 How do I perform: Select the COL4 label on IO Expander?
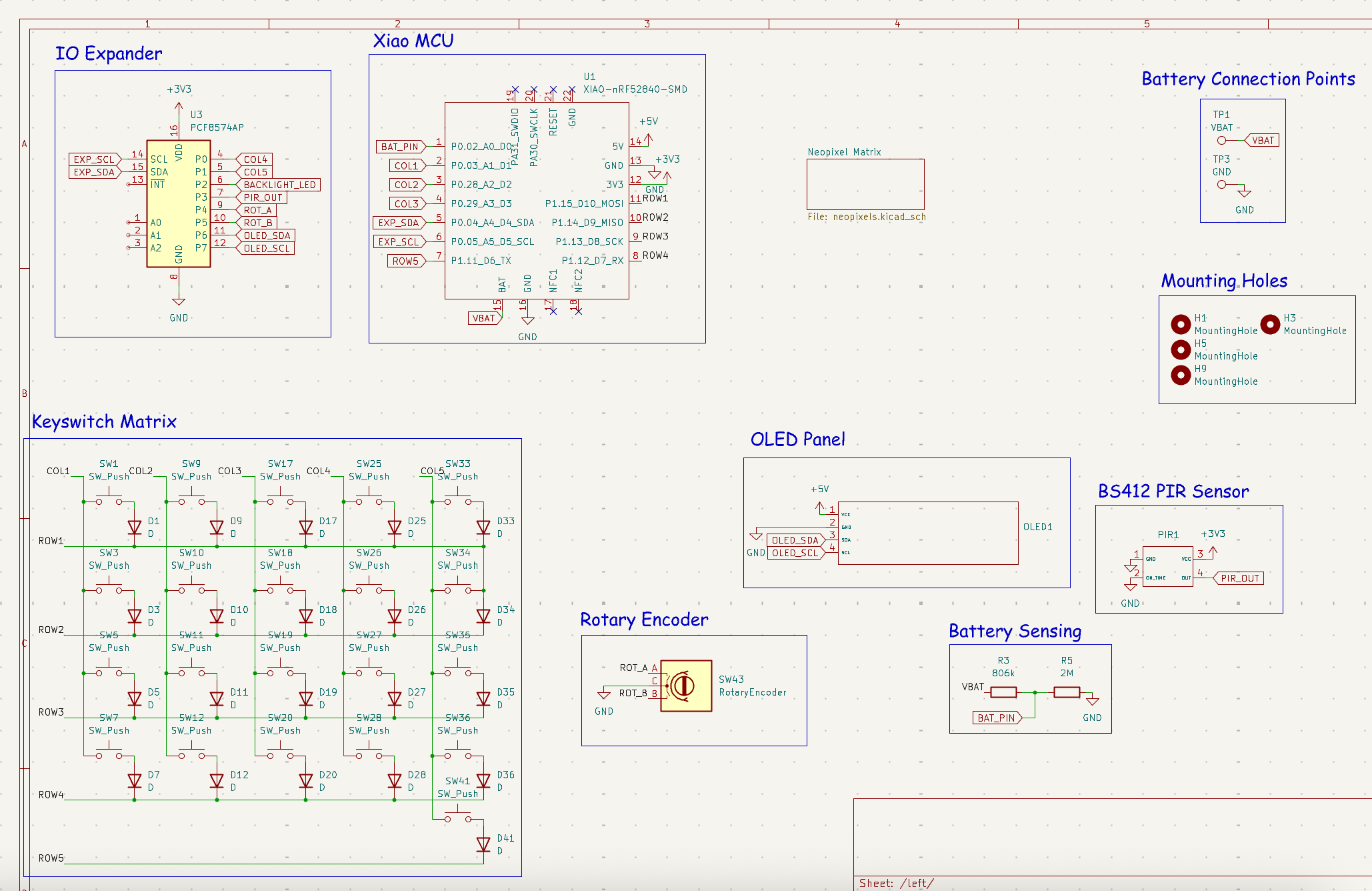[x=255, y=159]
